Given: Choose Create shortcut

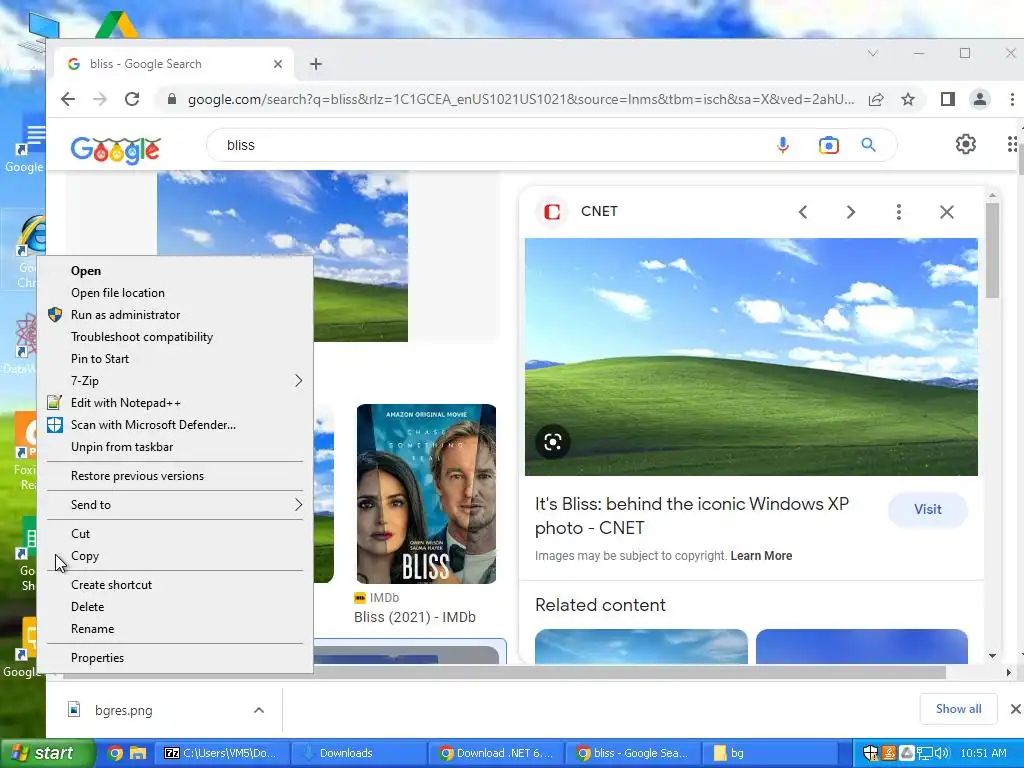Looking at the screenshot, I should 175,584.
